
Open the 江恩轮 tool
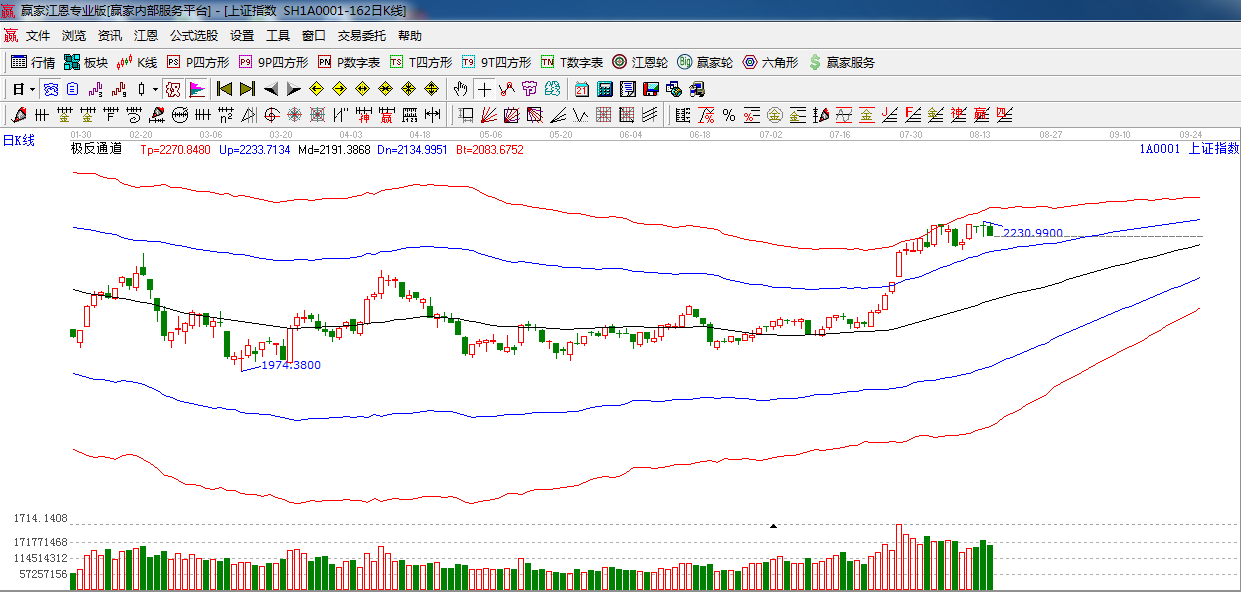pos(640,62)
